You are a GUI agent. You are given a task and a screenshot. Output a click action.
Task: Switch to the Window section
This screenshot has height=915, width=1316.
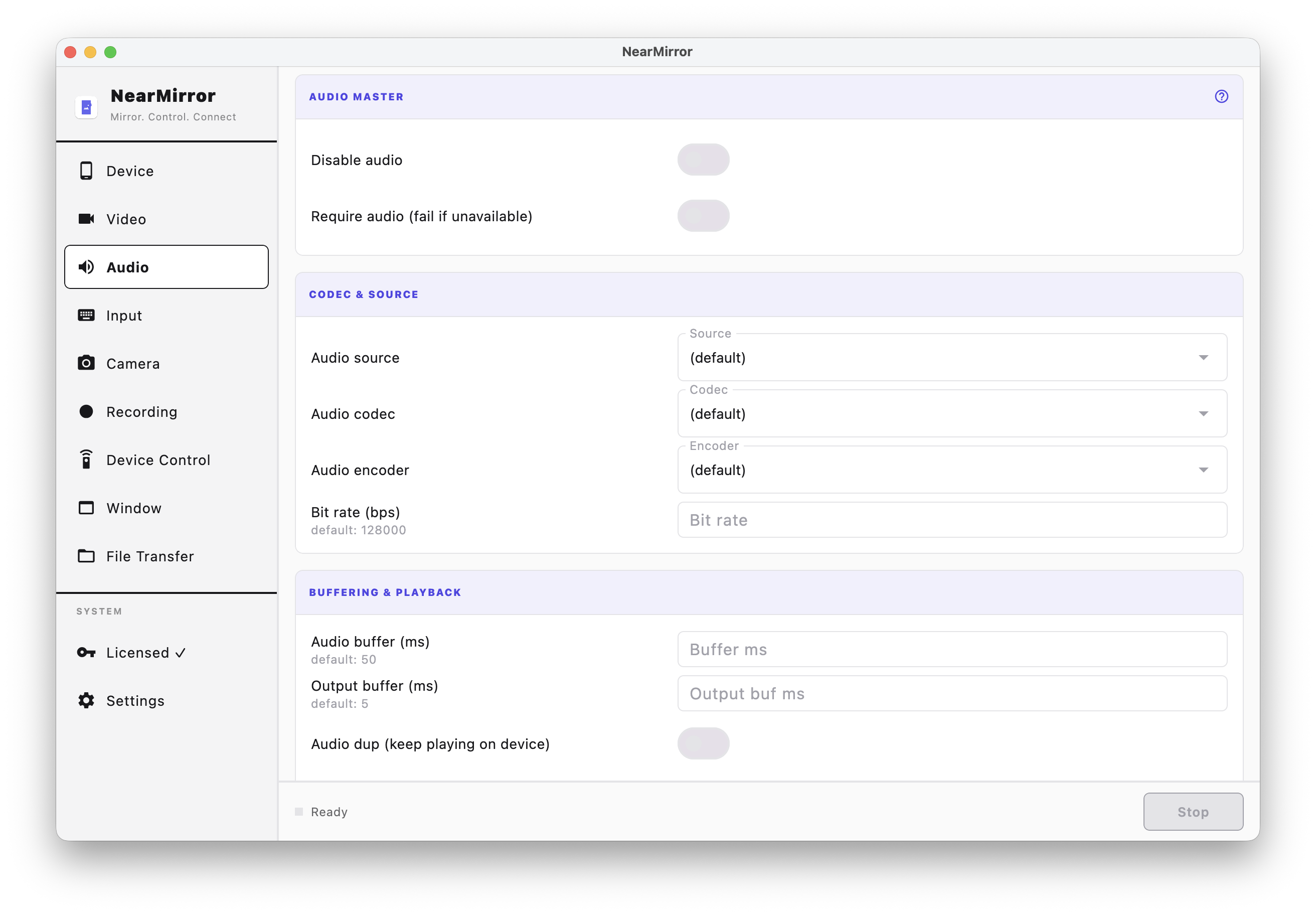coord(133,507)
